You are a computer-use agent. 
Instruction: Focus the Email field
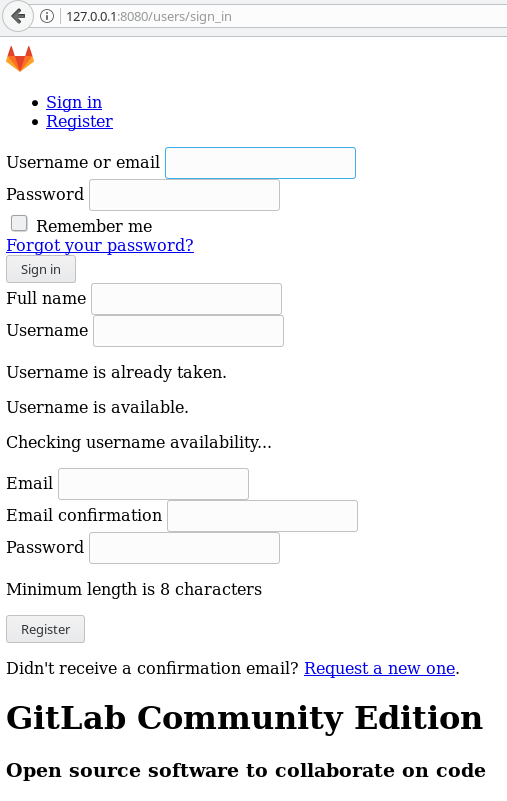(x=153, y=484)
